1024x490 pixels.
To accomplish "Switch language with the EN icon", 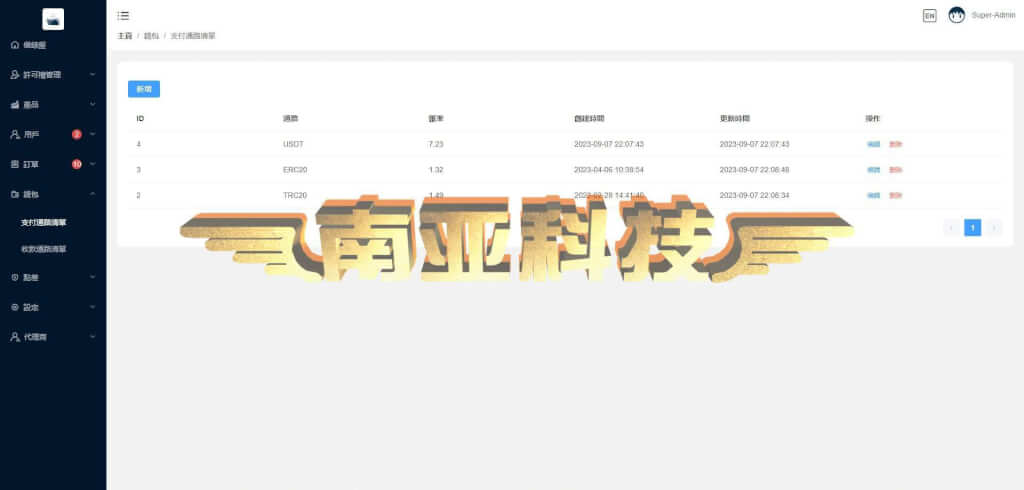I will coord(929,16).
